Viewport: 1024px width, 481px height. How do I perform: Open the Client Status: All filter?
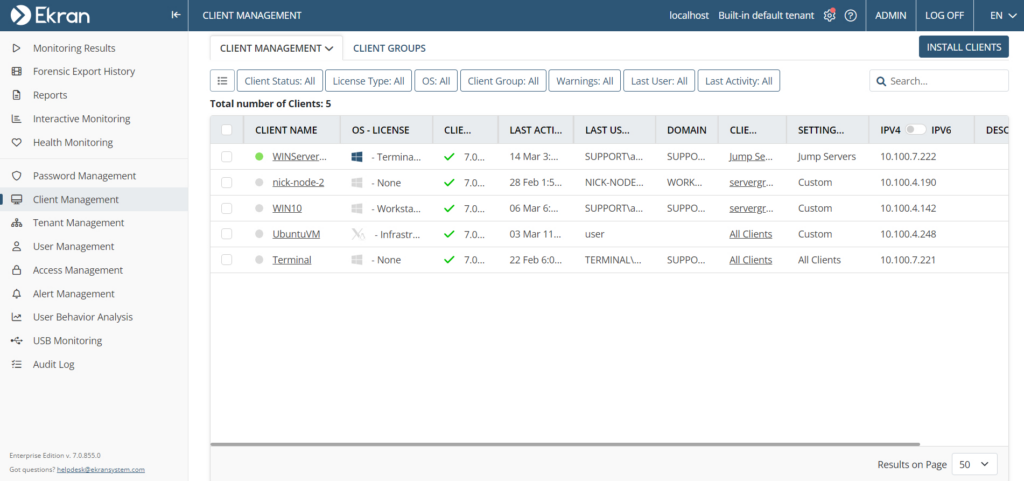pyautogui.click(x=279, y=81)
